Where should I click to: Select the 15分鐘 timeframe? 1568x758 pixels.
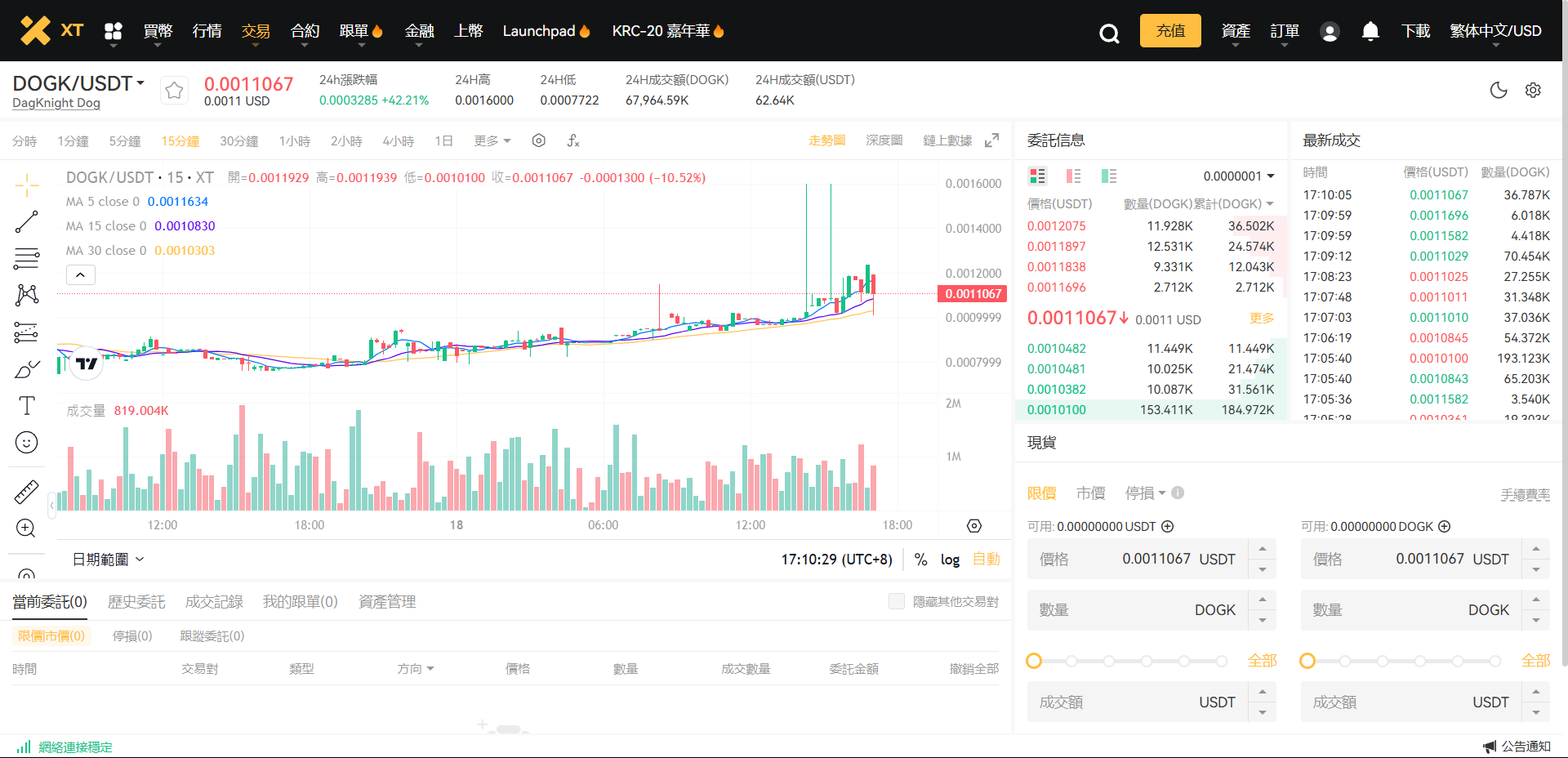[x=180, y=140]
